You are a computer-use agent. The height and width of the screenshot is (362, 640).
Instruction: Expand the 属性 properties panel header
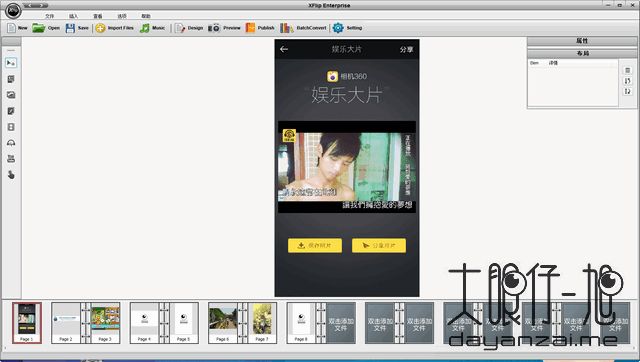tap(582, 41)
